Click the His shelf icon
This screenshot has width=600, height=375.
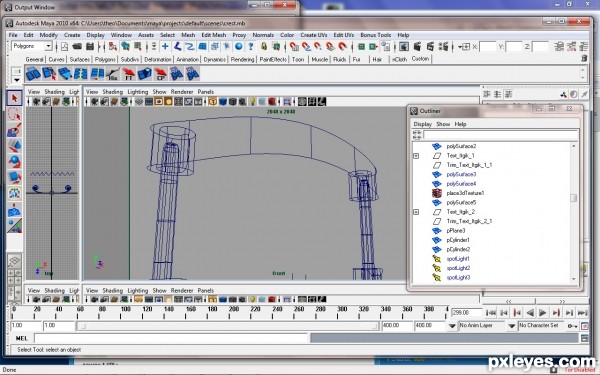tap(113, 74)
